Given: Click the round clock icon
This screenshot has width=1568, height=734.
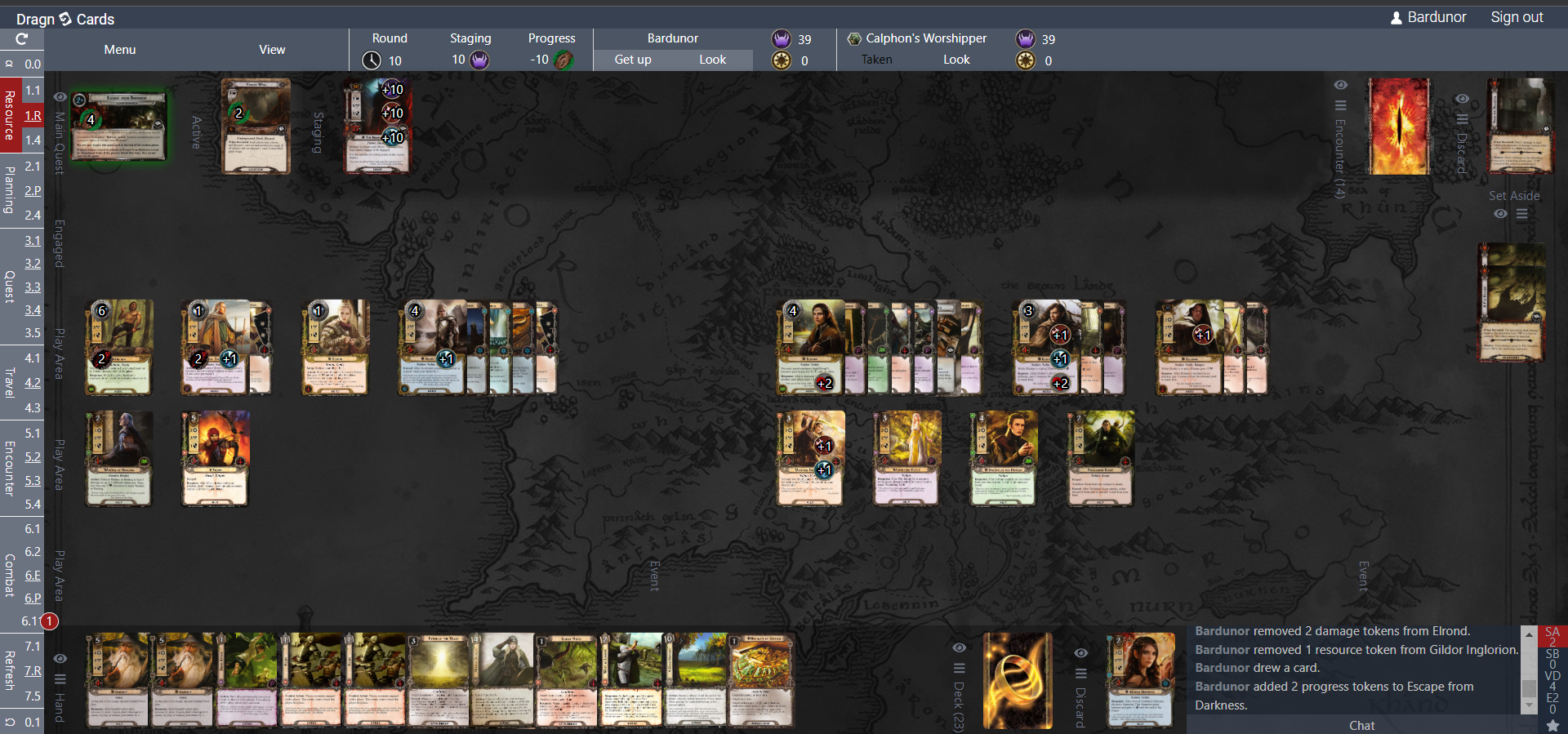Looking at the screenshot, I should tap(372, 60).
